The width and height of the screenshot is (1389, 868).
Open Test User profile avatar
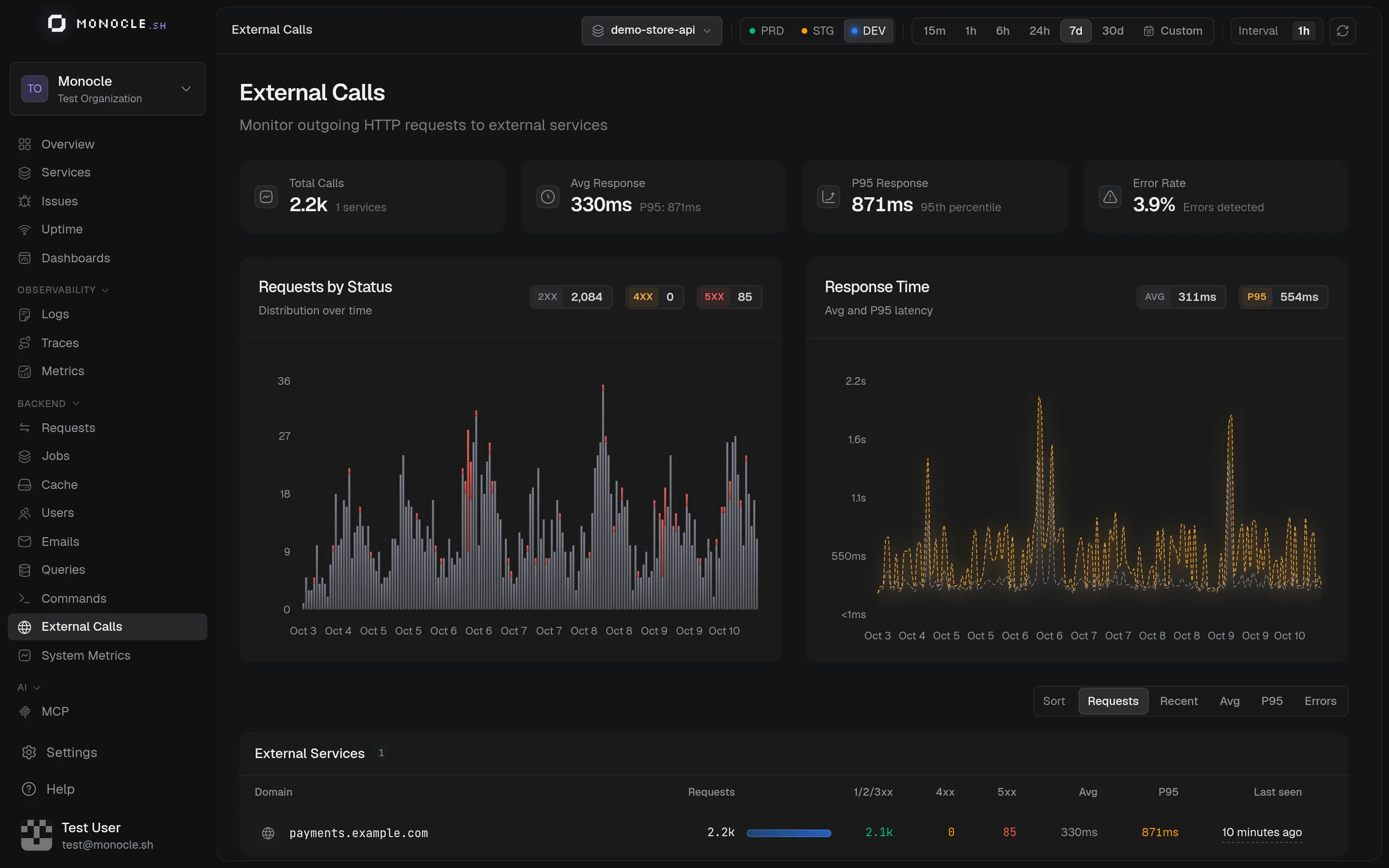coord(37,835)
